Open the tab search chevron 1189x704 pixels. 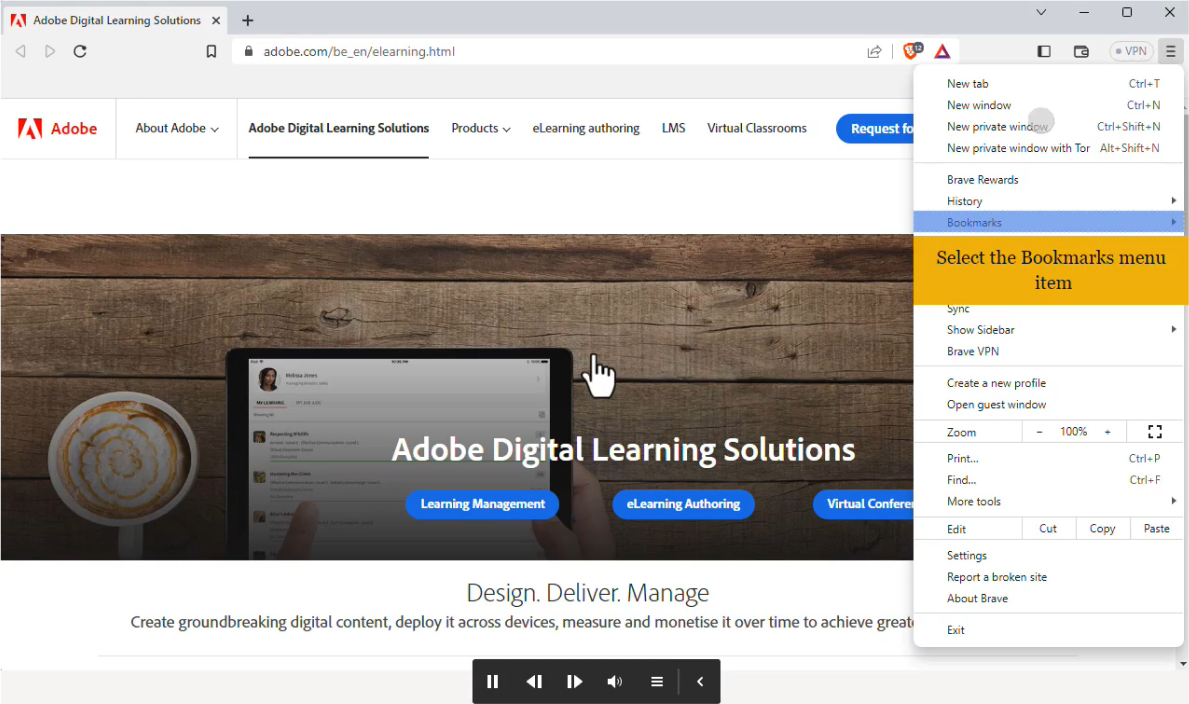click(1041, 12)
